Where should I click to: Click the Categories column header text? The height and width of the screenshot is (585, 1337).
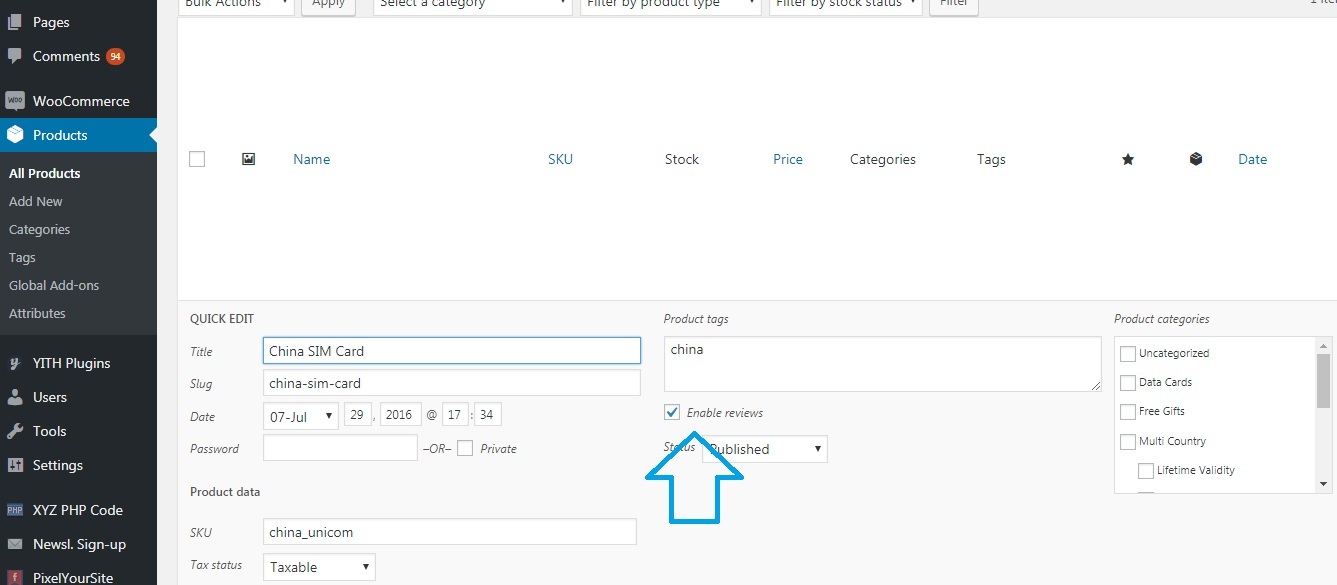883,159
